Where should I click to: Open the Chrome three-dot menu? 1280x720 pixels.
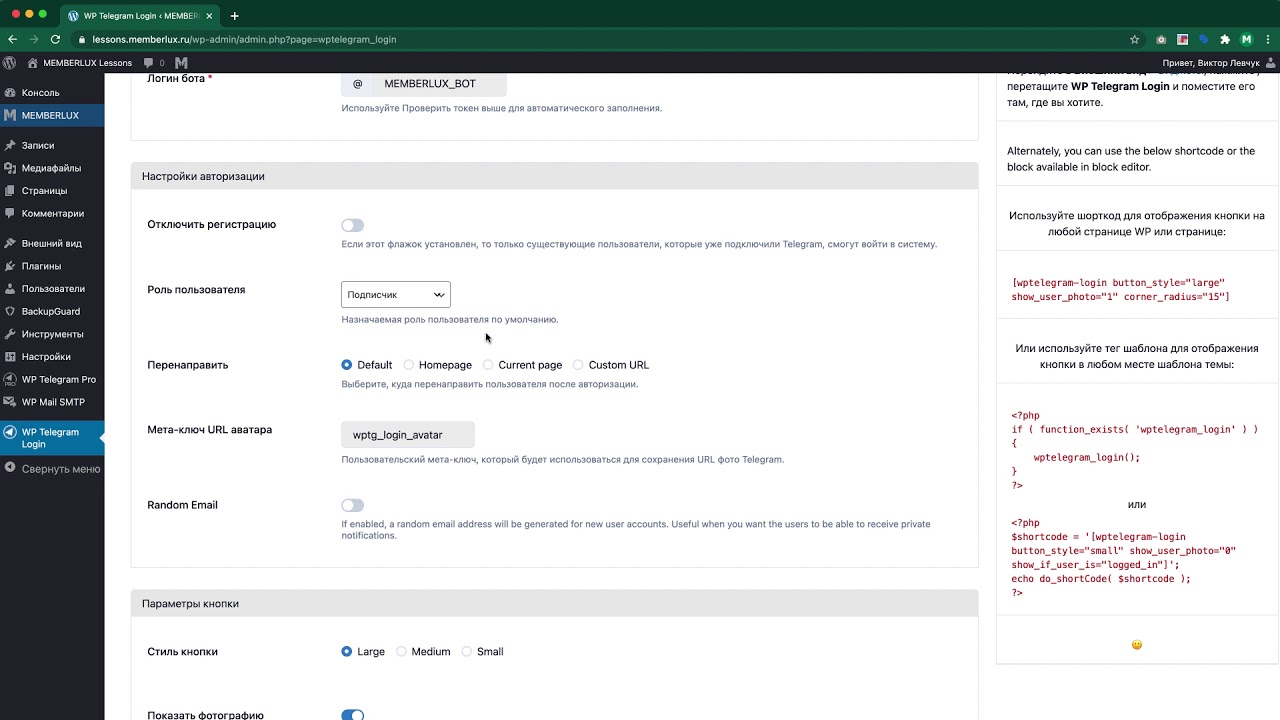click(1267, 39)
